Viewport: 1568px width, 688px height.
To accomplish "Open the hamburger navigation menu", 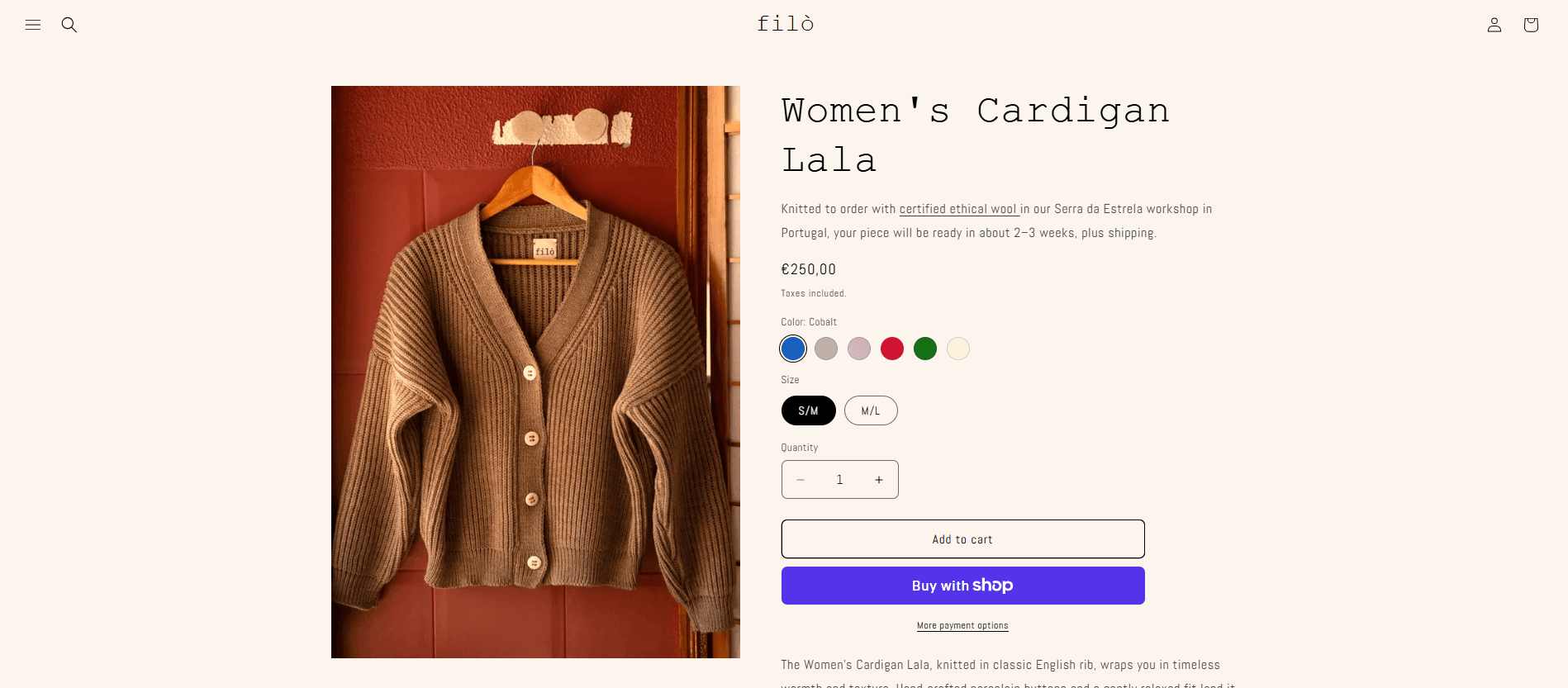I will [33, 25].
